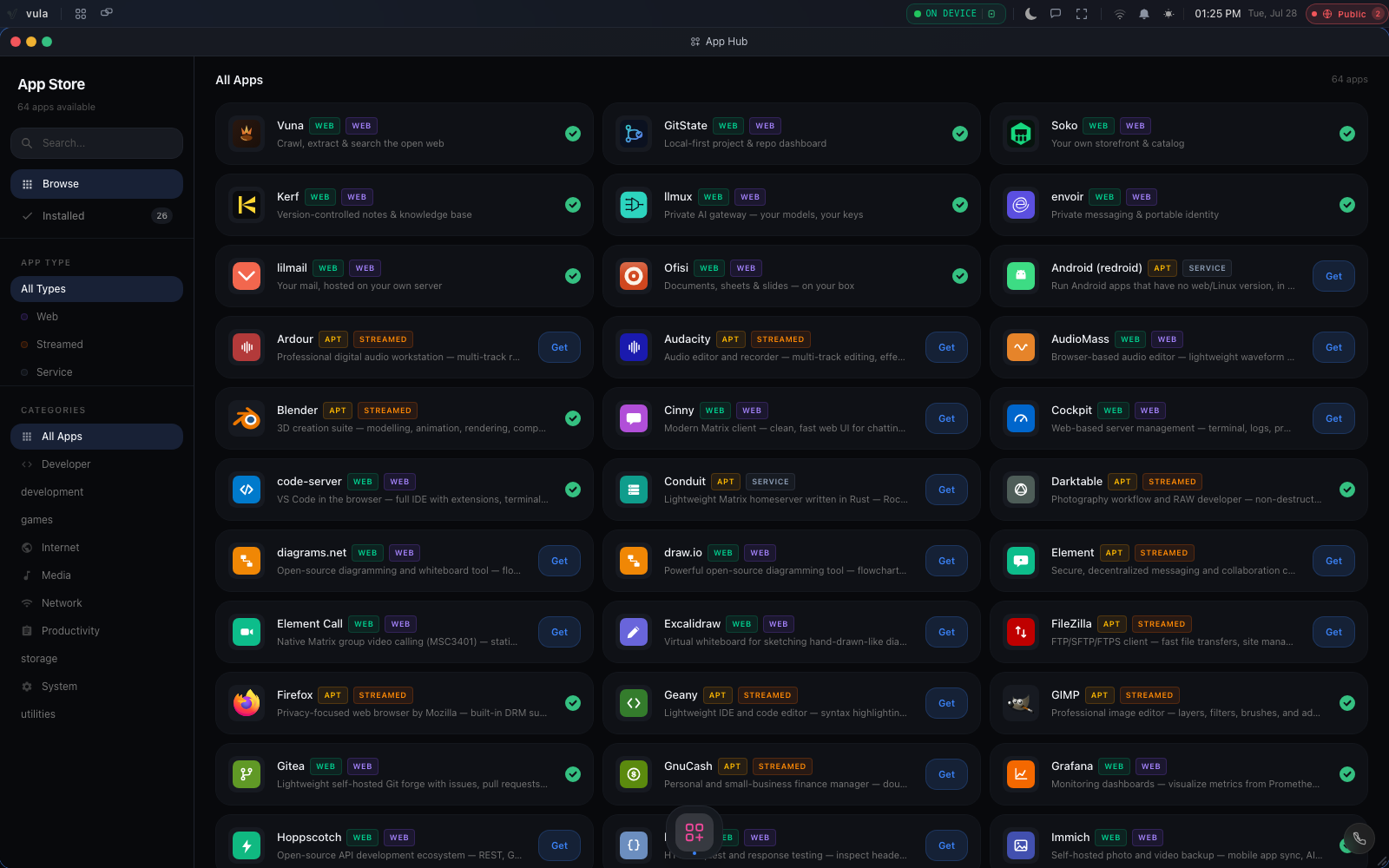Open the Grafana chart icon

(x=1021, y=774)
